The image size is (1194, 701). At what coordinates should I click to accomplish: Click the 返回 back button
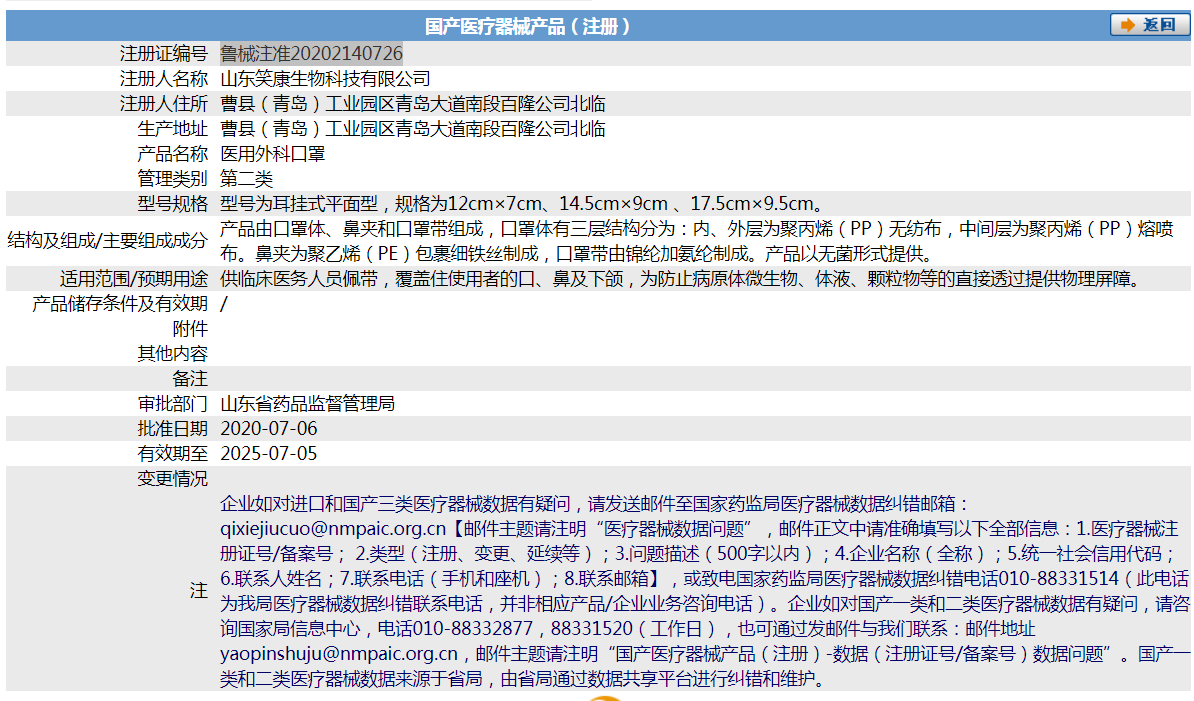tap(1149, 25)
